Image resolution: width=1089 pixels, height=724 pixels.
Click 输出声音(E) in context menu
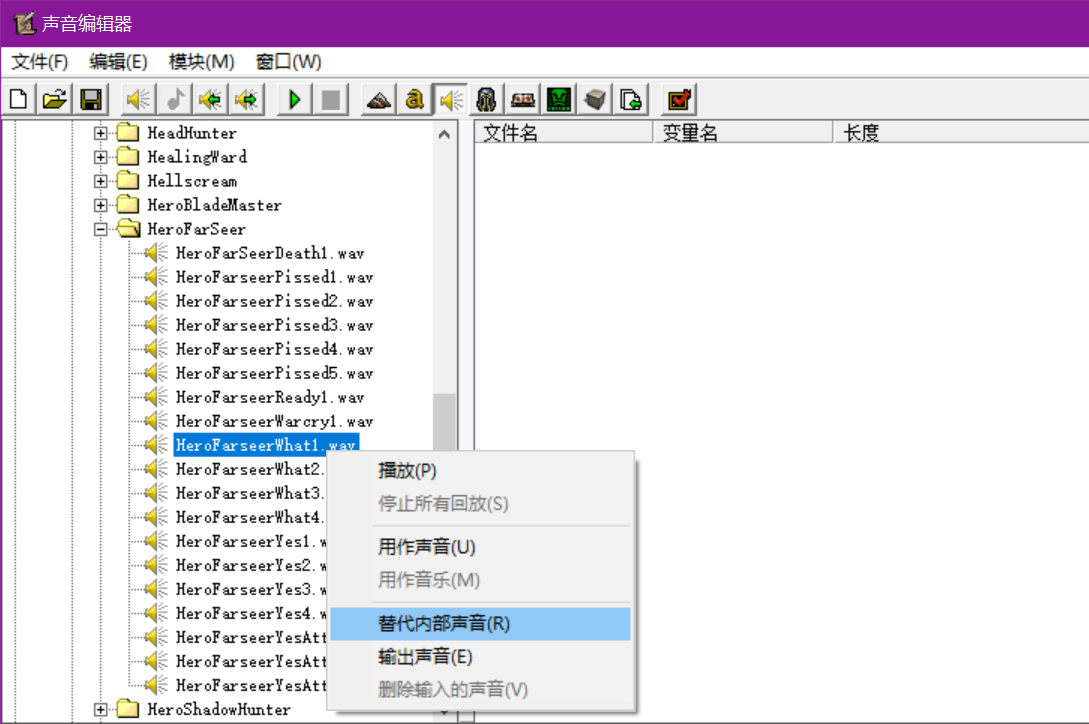pyautogui.click(x=425, y=657)
